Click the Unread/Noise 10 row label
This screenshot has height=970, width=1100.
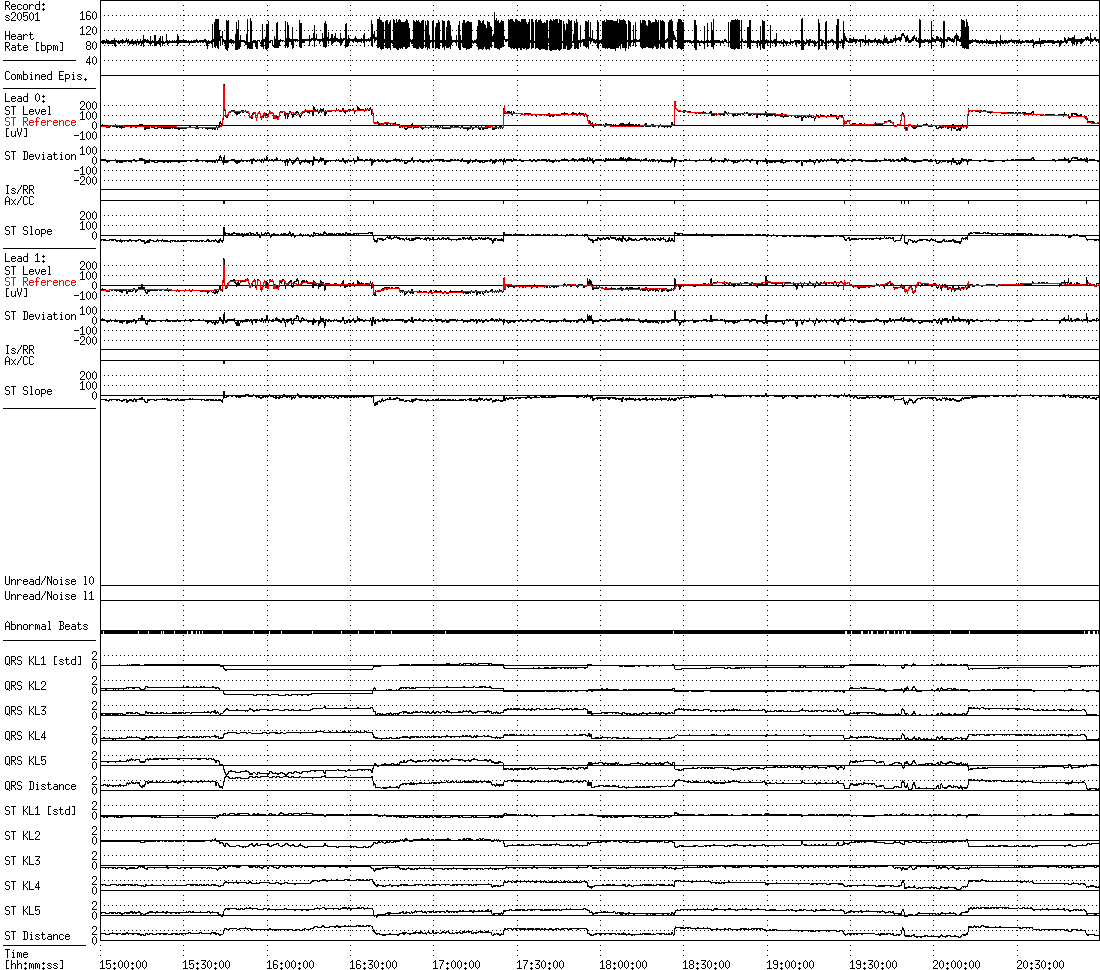tap(49, 581)
